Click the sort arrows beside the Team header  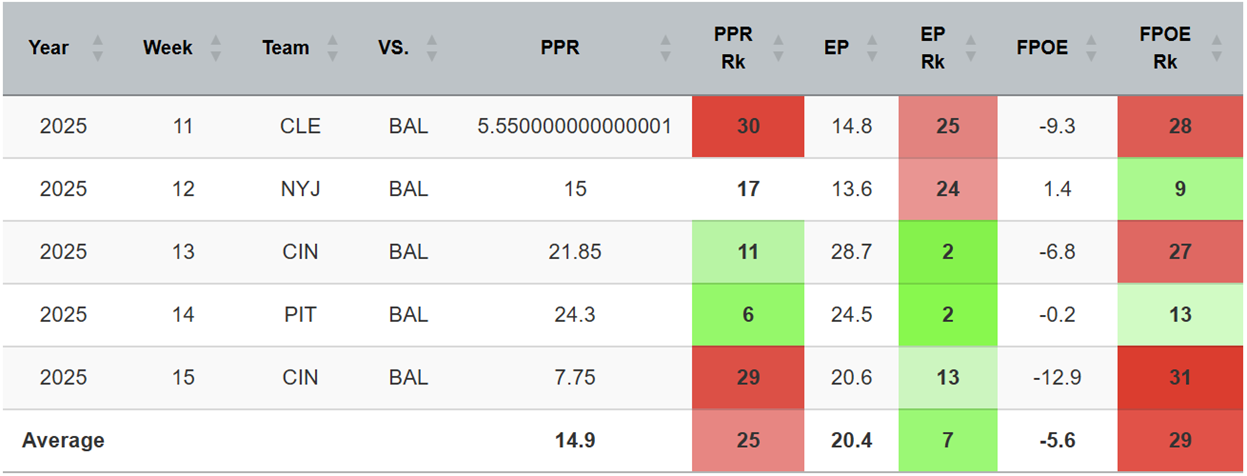pos(333,48)
